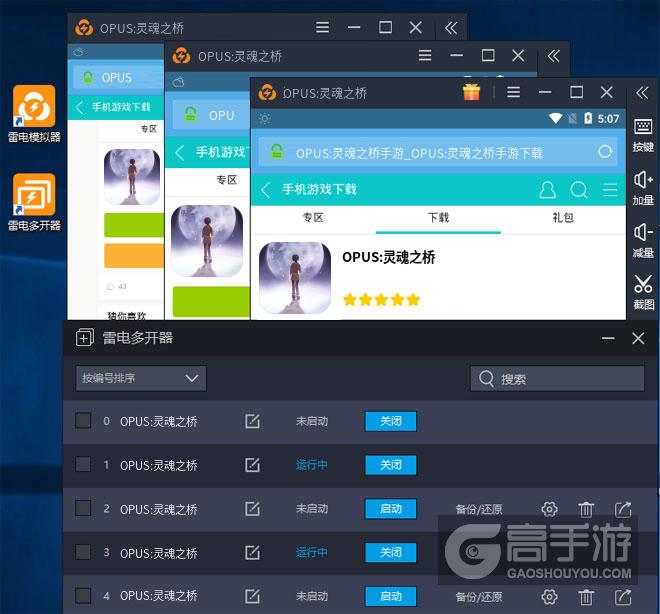Image resolution: width=660 pixels, height=614 pixels.
Task: Click the 加量 volume up icon
Action: pyautogui.click(x=643, y=188)
